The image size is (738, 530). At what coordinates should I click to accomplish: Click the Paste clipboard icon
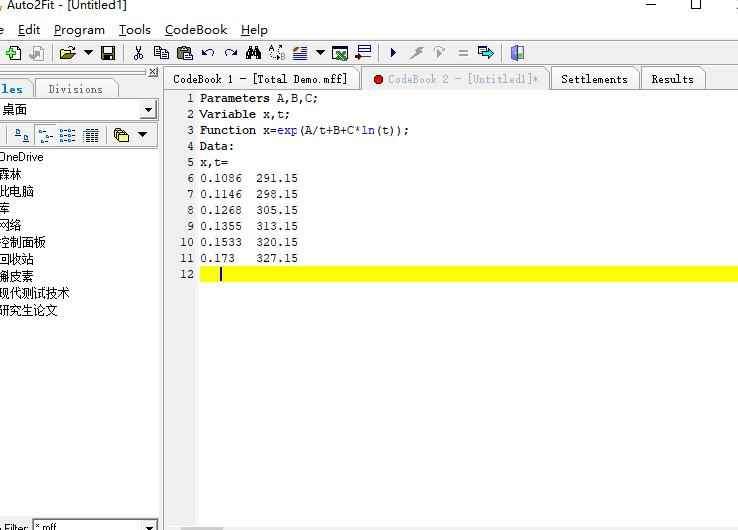pyautogui.click(x=184, y=53)
